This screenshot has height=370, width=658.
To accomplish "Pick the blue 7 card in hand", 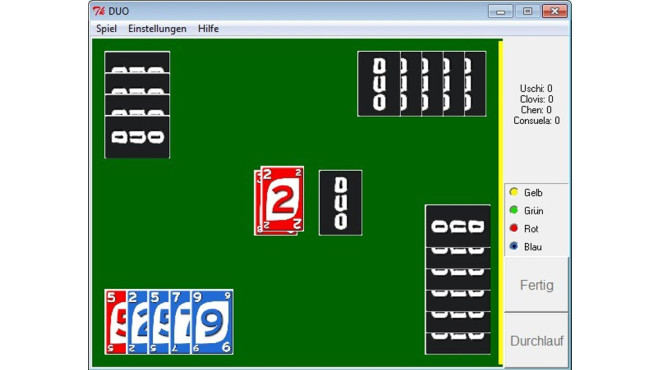I will point(180,322).
